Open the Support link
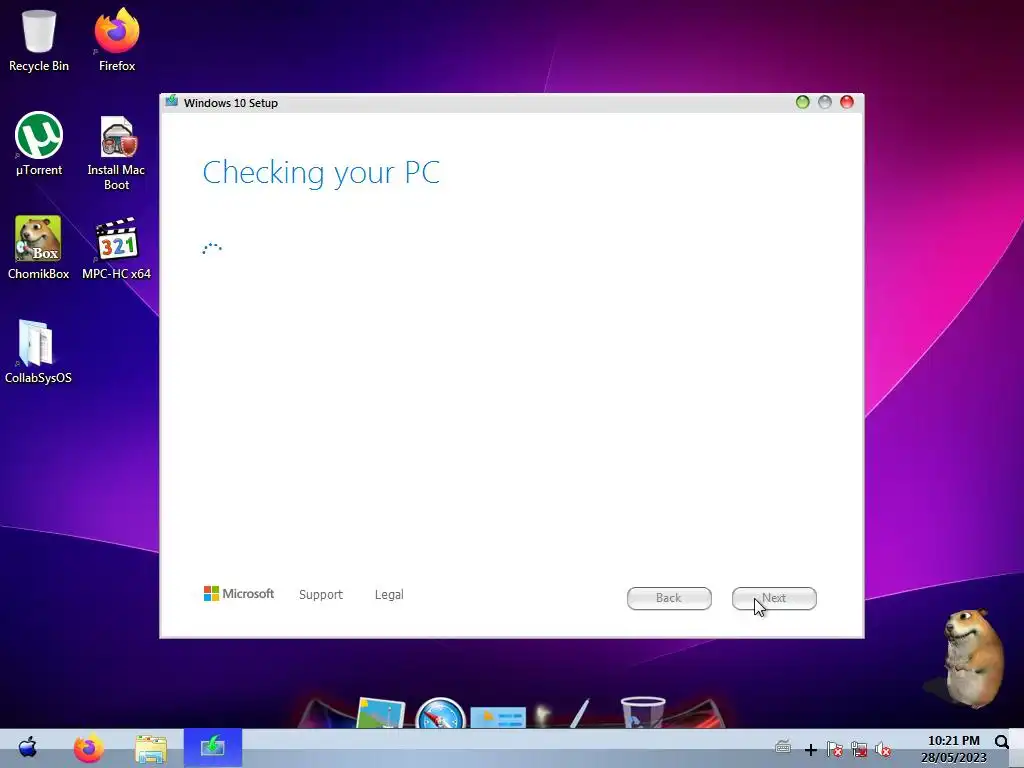Image resolution: width=1024 pixels, height=768 pixels. (x=321, y=594)
